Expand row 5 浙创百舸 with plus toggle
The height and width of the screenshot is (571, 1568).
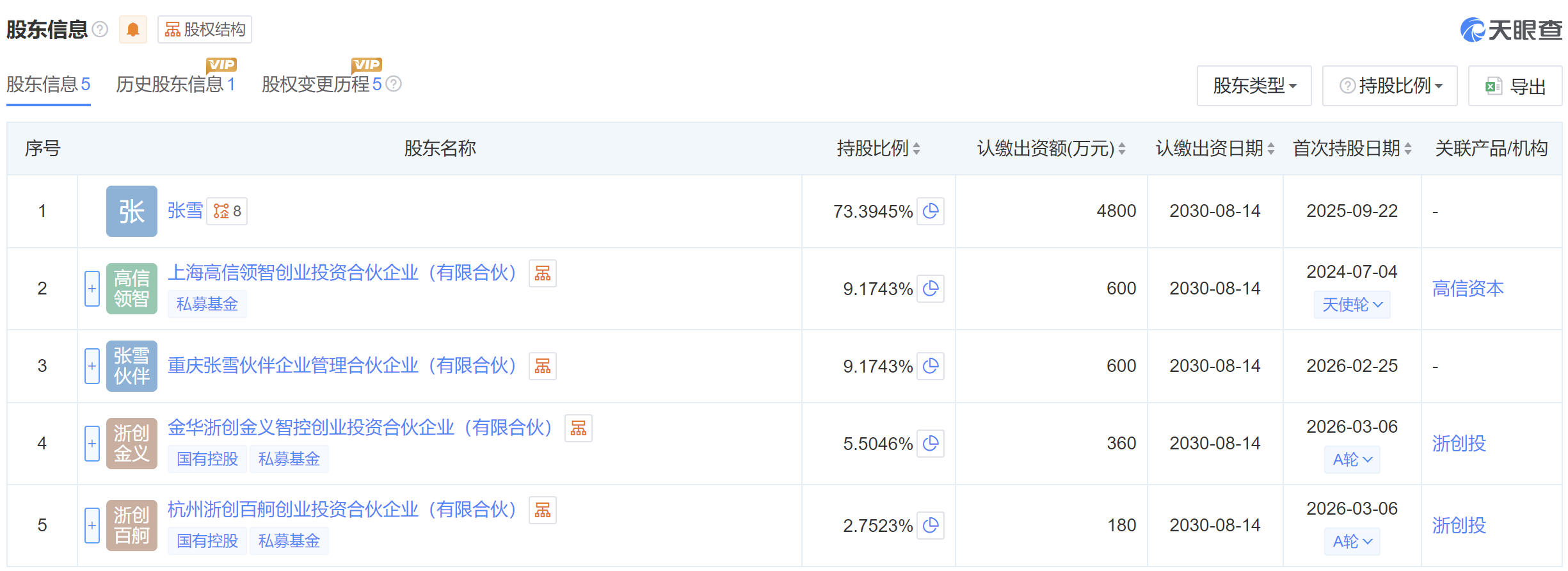click(x=92, y=526)
